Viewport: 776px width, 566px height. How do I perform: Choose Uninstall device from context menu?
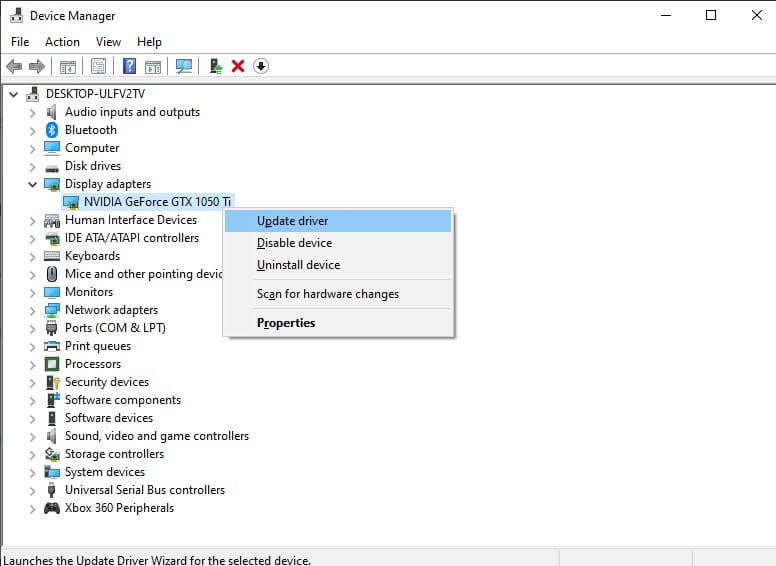pos(338,265)
